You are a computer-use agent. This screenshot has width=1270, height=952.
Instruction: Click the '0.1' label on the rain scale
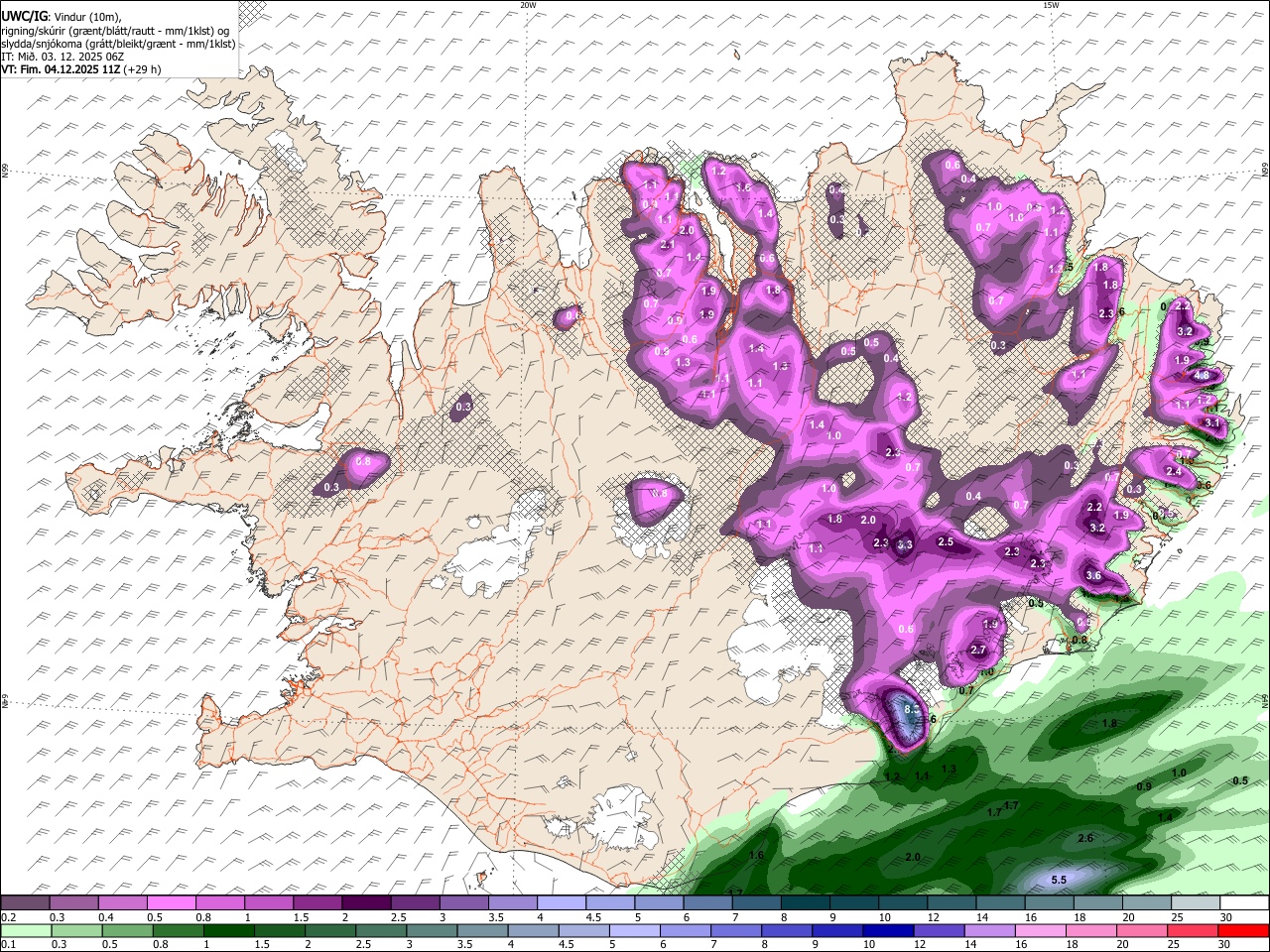coord(9,944)
